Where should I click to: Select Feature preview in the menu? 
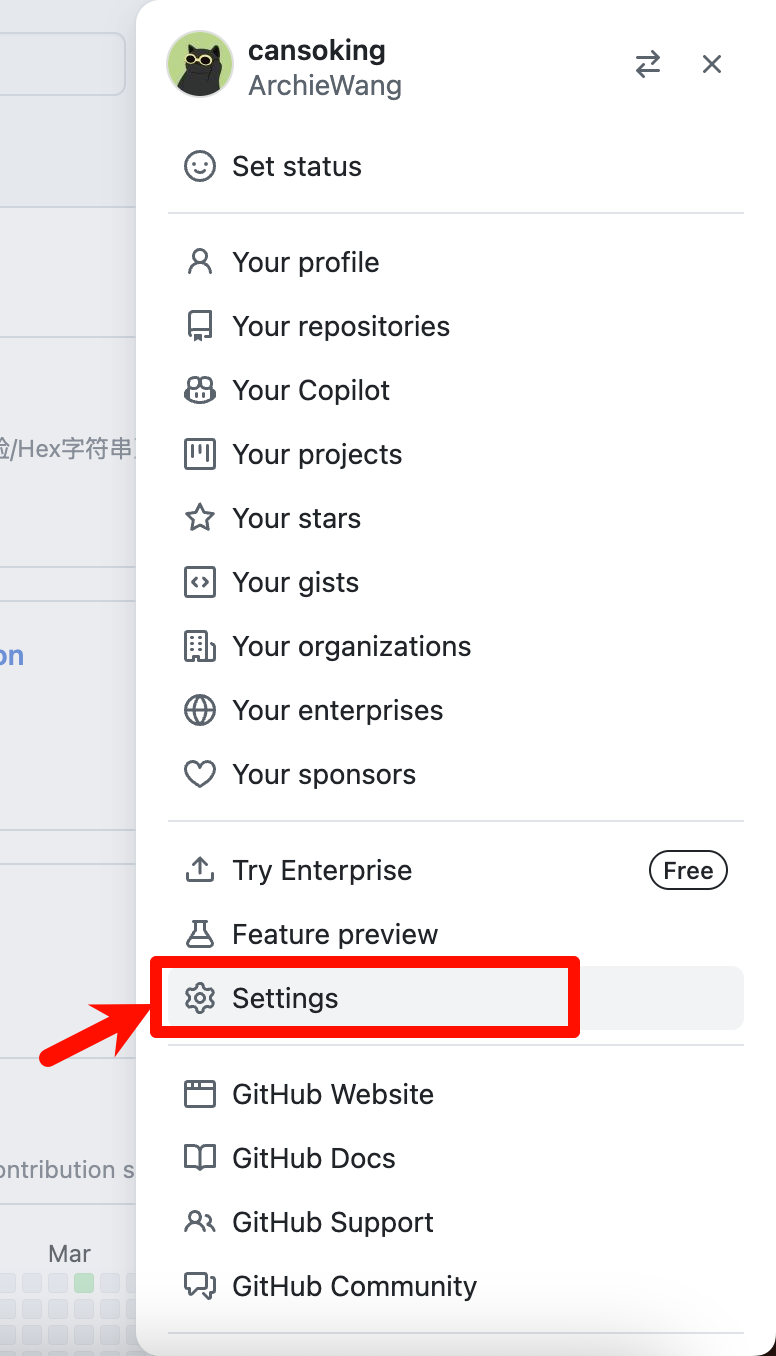tap(335, 934)
